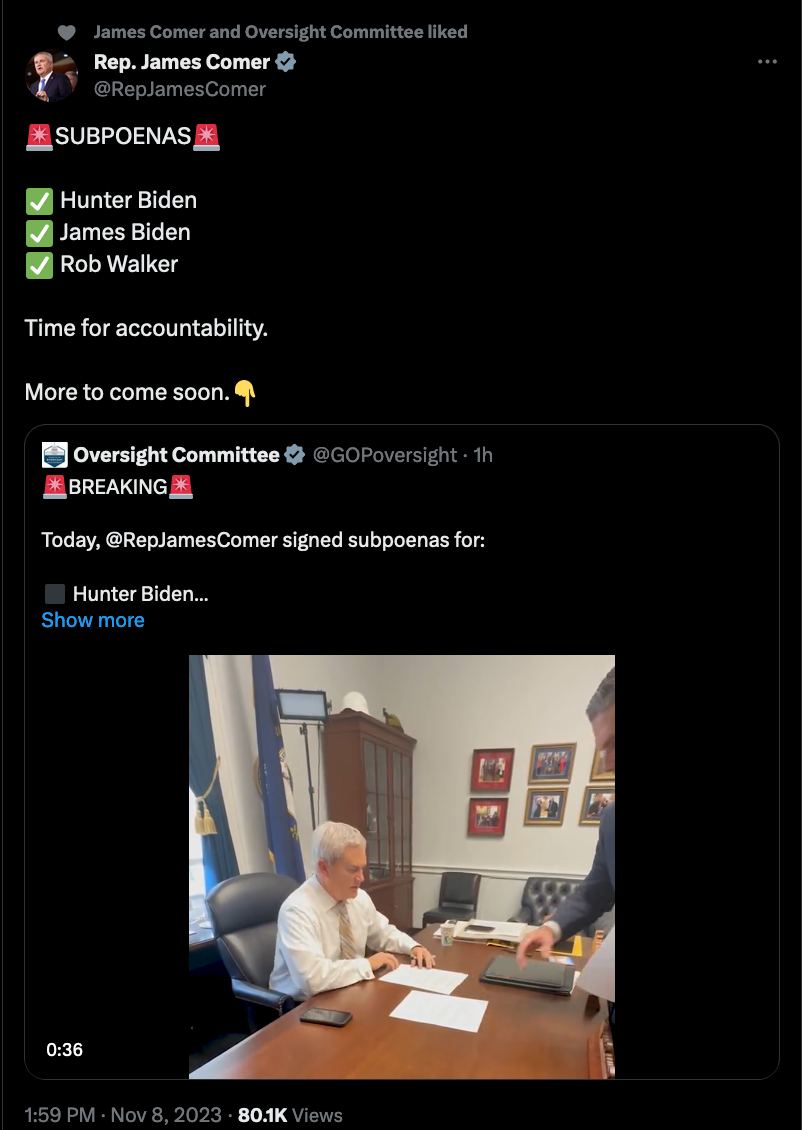The image size is (802, 1130).
Task: Click the green checkmark beside Rob Walker
Action: (x=39, y=265)
